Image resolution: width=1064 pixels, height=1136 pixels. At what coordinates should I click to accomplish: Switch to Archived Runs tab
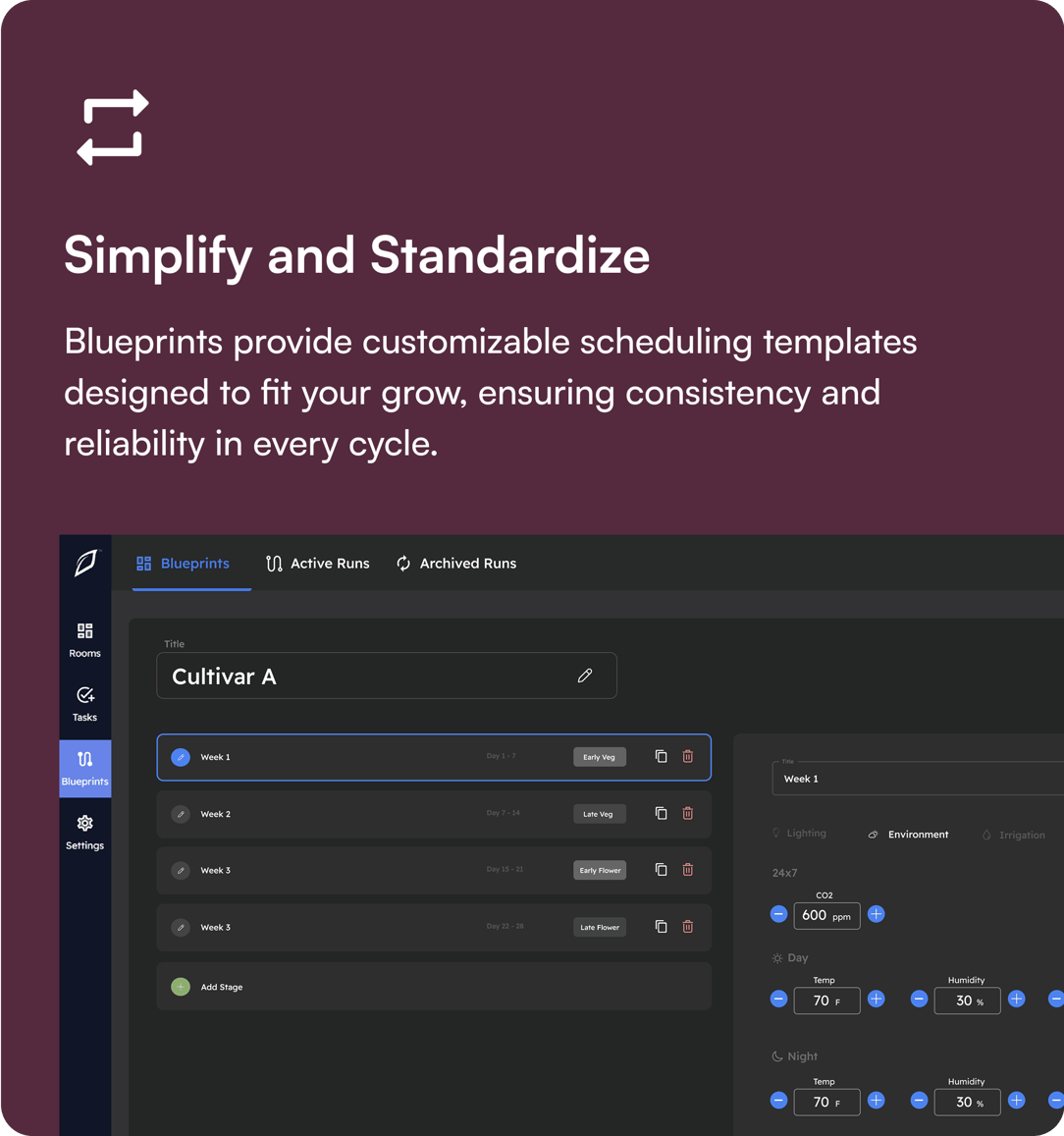click(x=456, y=564)
